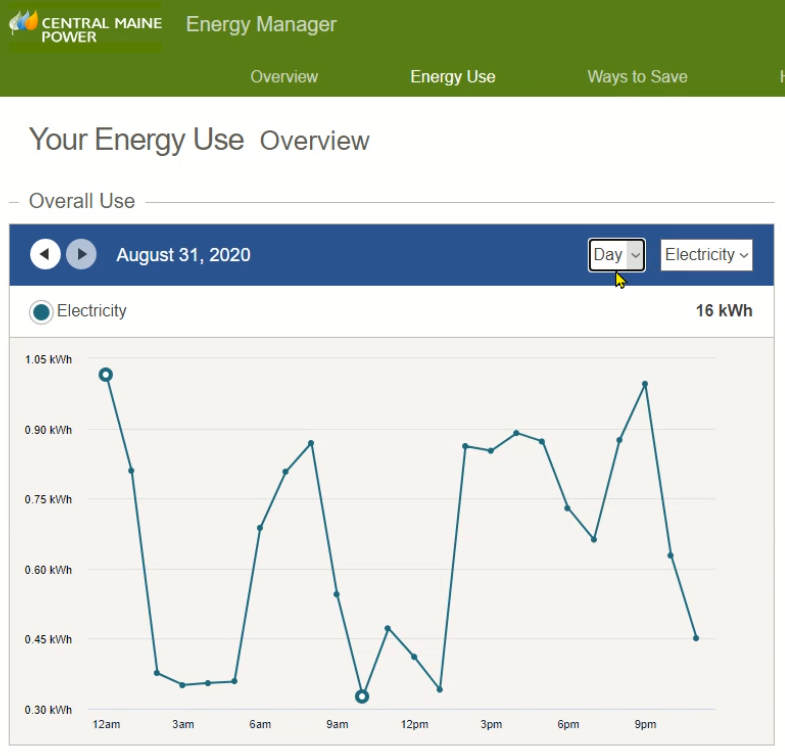
Task: Advance to next day with forward arrow
Action: [81, 255]
